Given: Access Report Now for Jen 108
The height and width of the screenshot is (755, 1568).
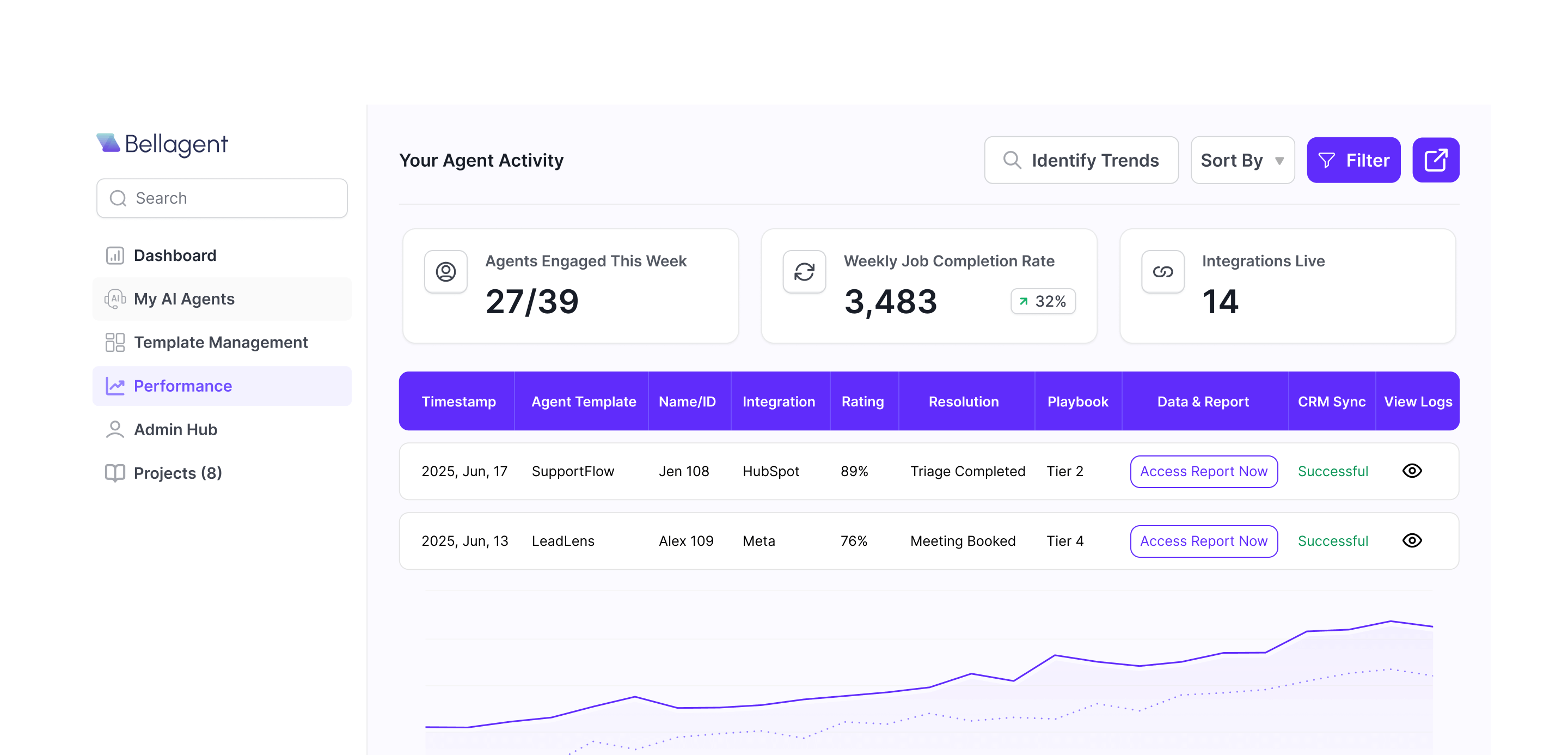Looking at the screenshot, I should tap(1203, 471).
